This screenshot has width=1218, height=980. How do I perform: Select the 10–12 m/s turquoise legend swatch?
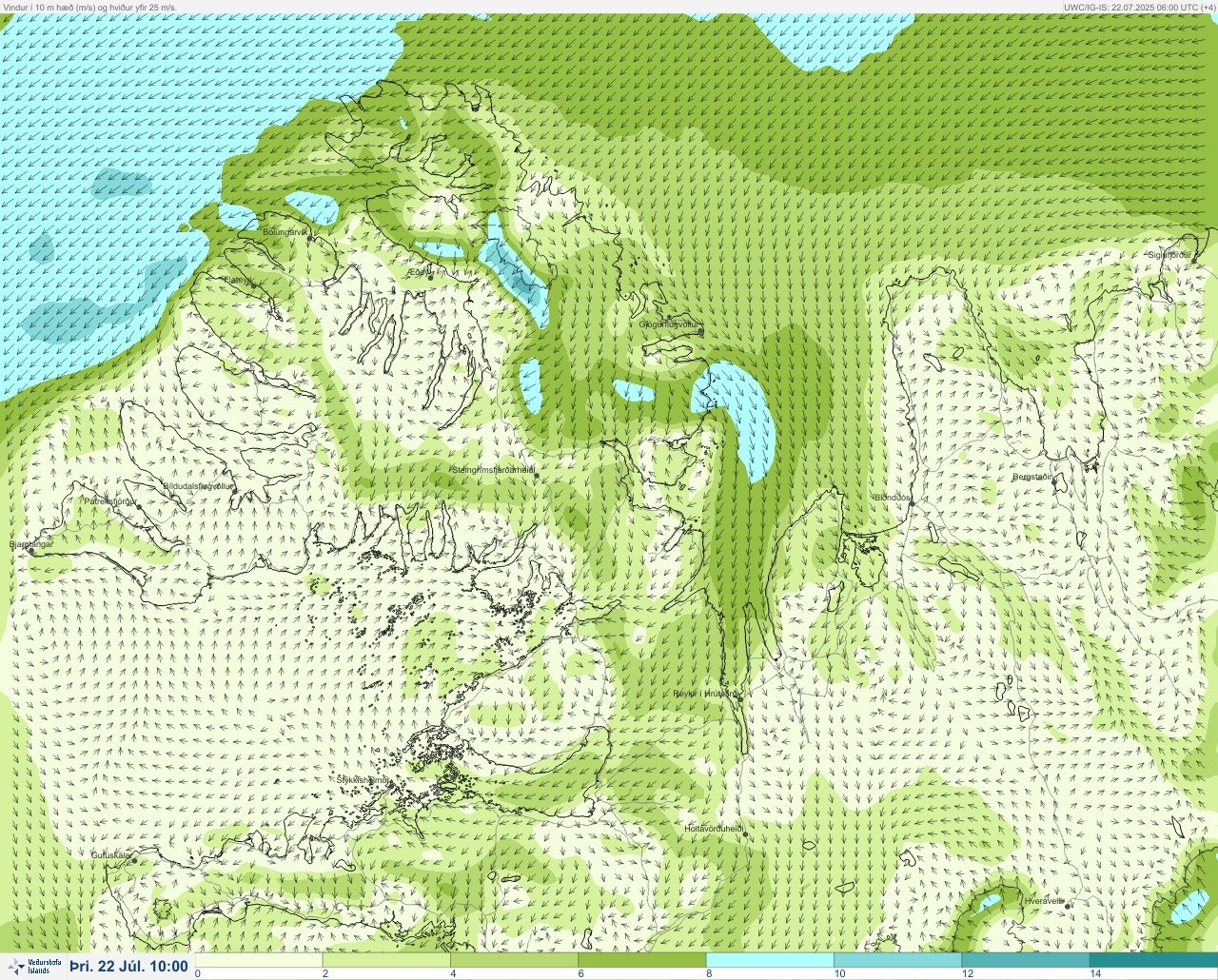(x=897, y=960)
